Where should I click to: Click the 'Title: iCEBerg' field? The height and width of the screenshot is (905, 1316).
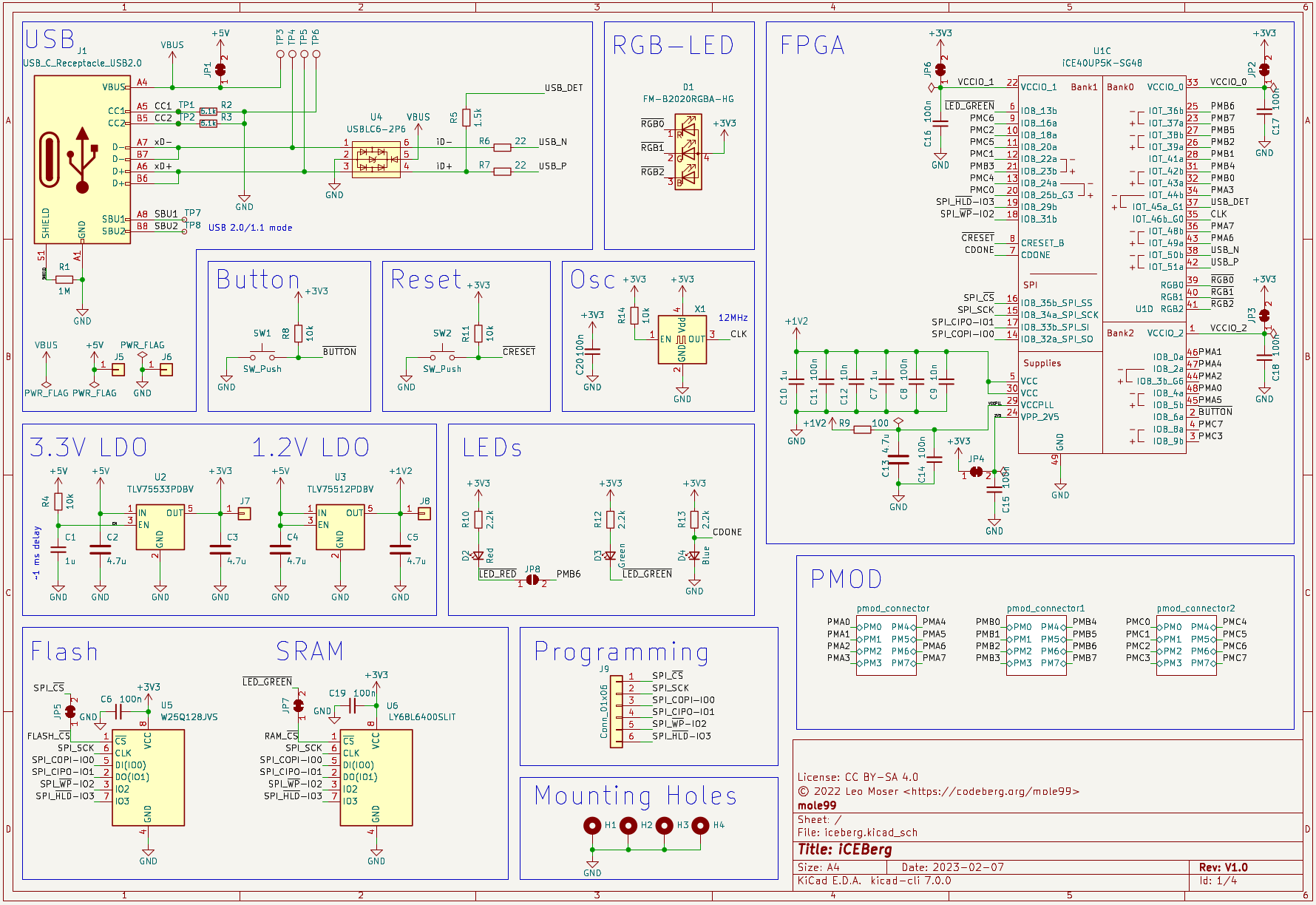[845, 850]
